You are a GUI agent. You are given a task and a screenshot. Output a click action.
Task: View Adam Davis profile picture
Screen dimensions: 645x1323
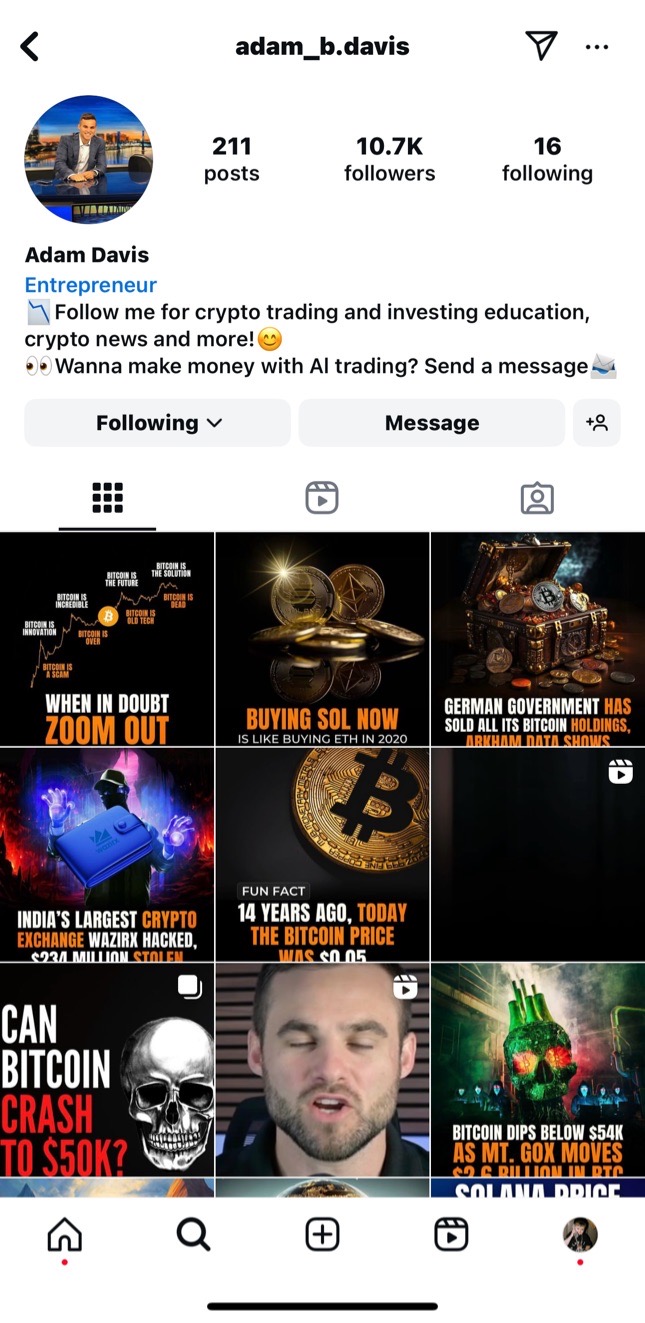(x=88, y=160)
